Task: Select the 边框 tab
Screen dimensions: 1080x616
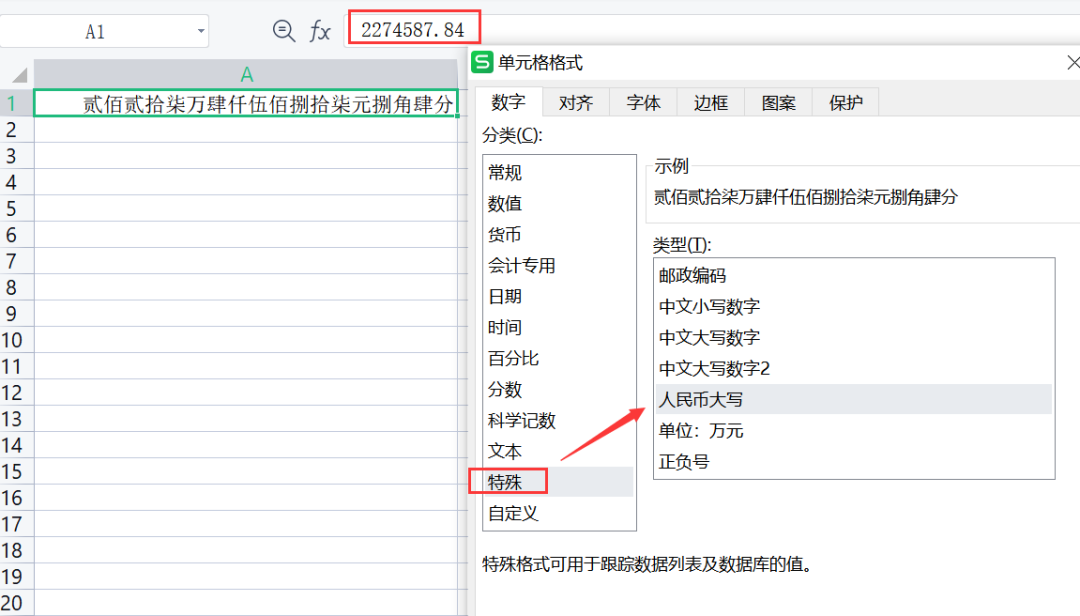Action: [x=711, y=103]
